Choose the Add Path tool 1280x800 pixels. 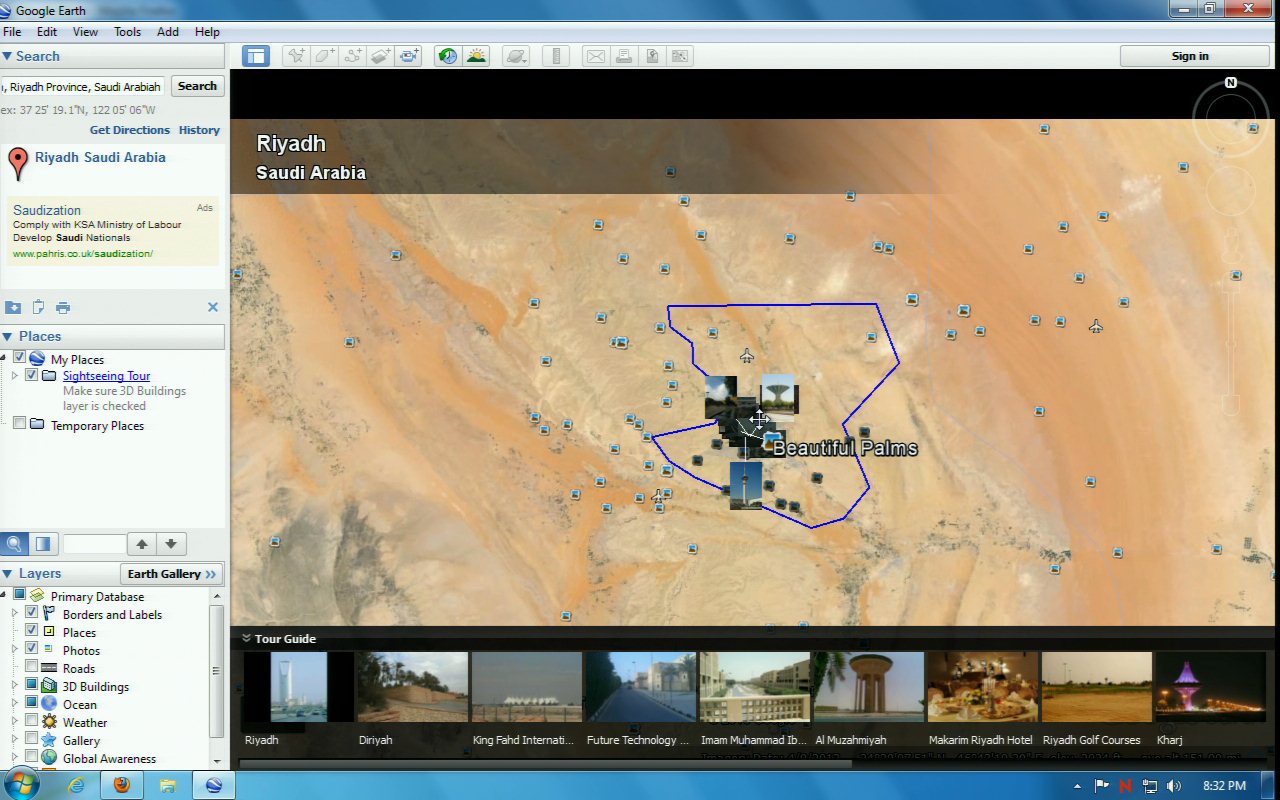point(352,56)
